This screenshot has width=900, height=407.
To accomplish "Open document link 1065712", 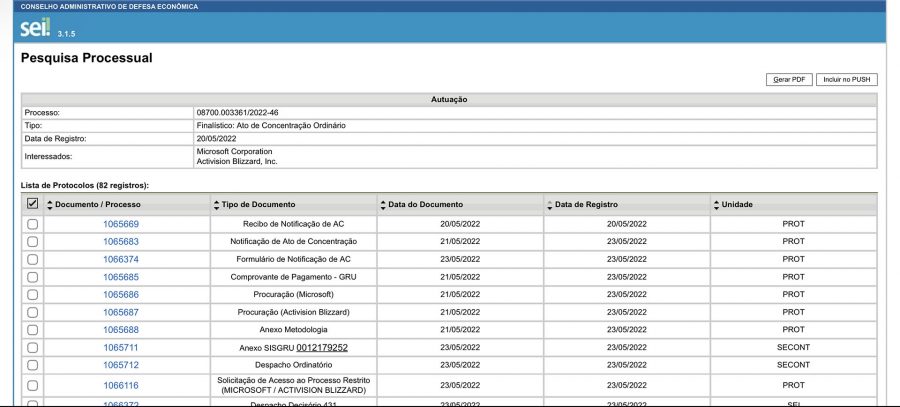I will coord(121,365).
